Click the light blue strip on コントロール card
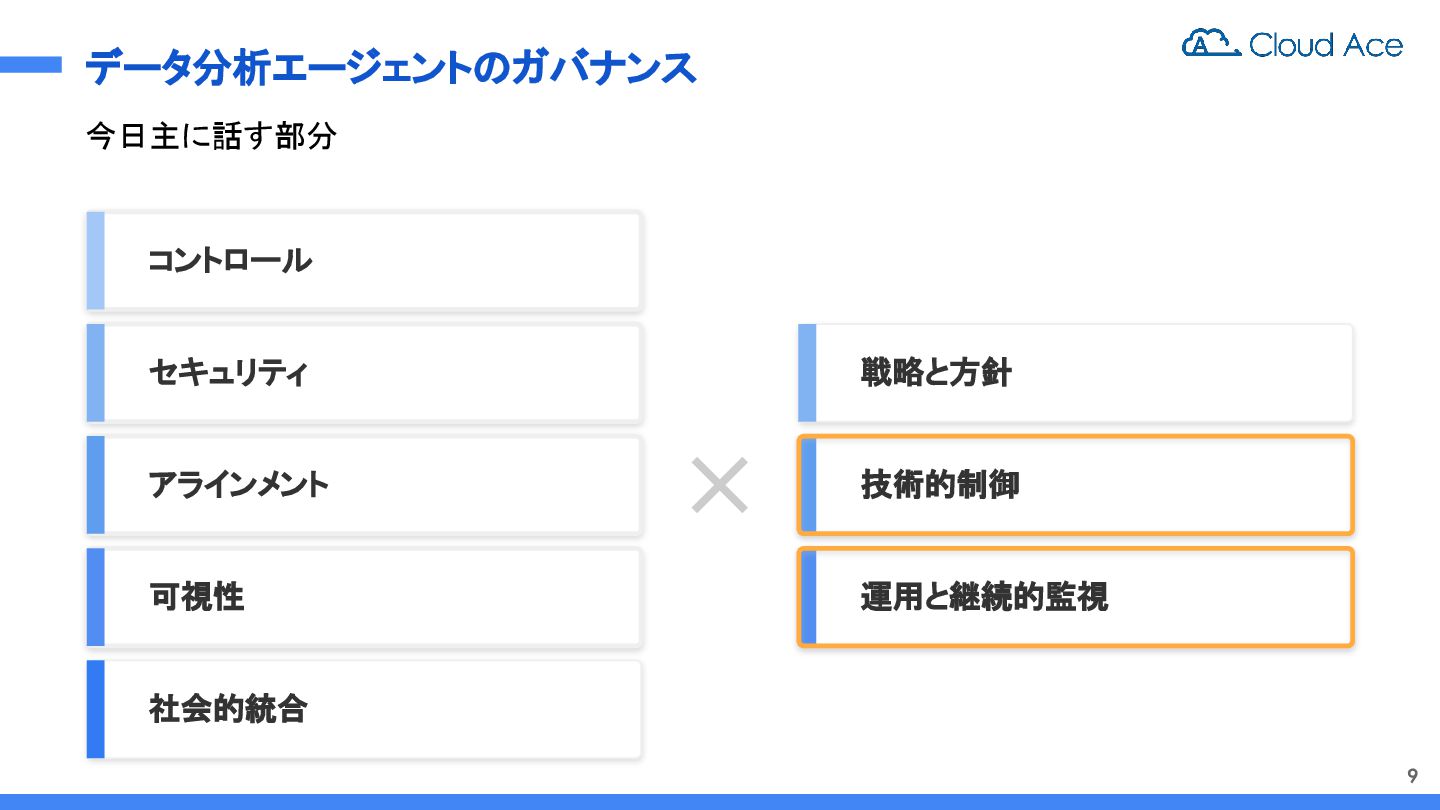Screen dimensions: 1440x810 pos(95,261)
